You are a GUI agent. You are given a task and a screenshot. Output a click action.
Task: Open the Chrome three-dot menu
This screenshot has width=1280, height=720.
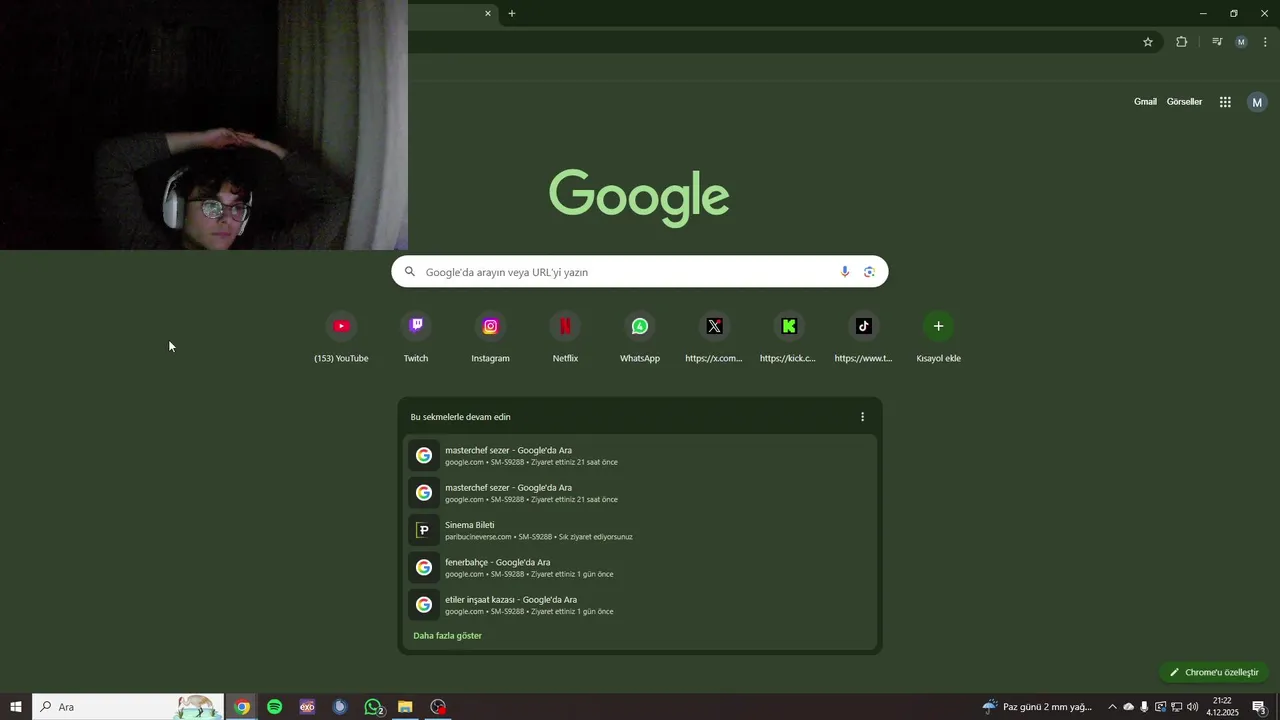[x=1265, y=42]
